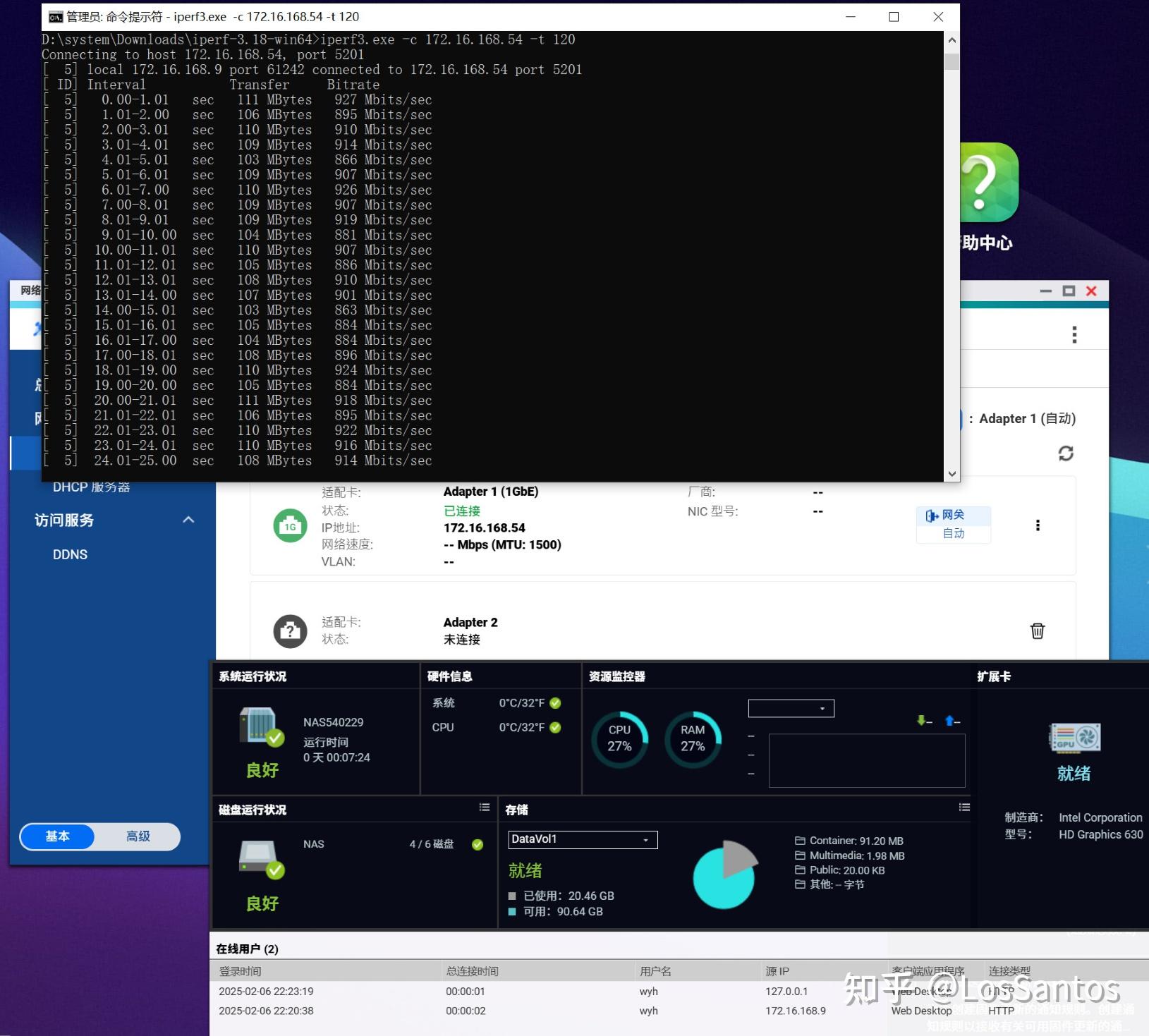Click the command prompt scrollbar thumb
Image resolution: width=1149 pixels, height=1036 pixels.
952,61
